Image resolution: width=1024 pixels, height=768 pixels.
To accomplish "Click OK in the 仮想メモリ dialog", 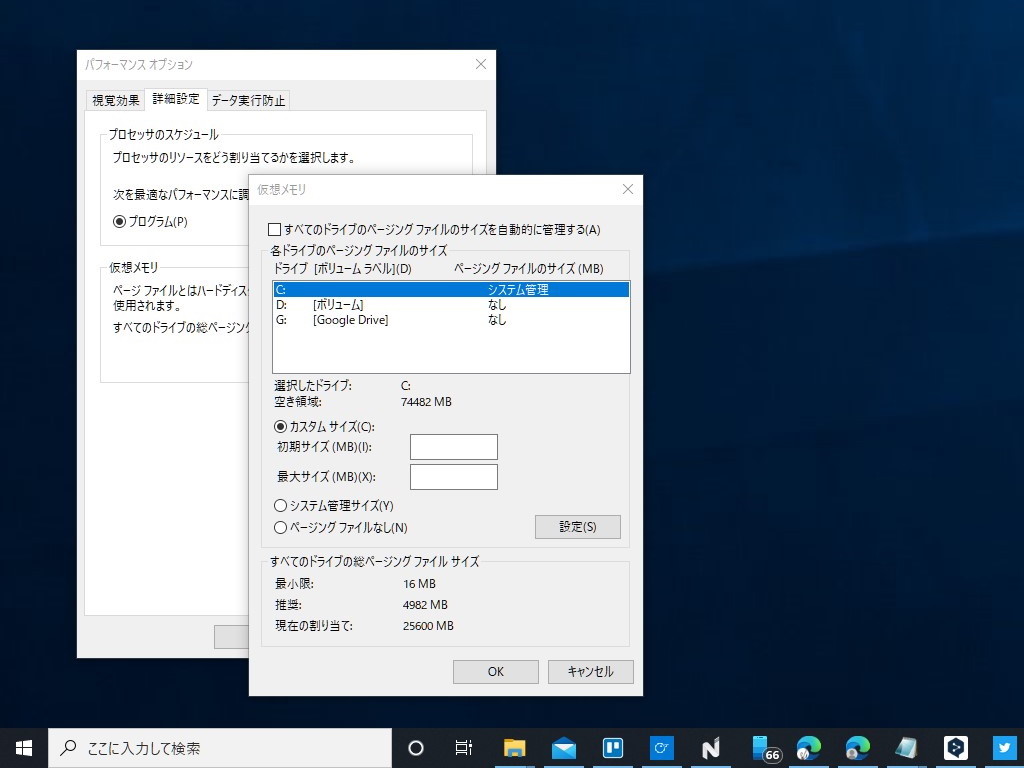I will click(495, 672).
